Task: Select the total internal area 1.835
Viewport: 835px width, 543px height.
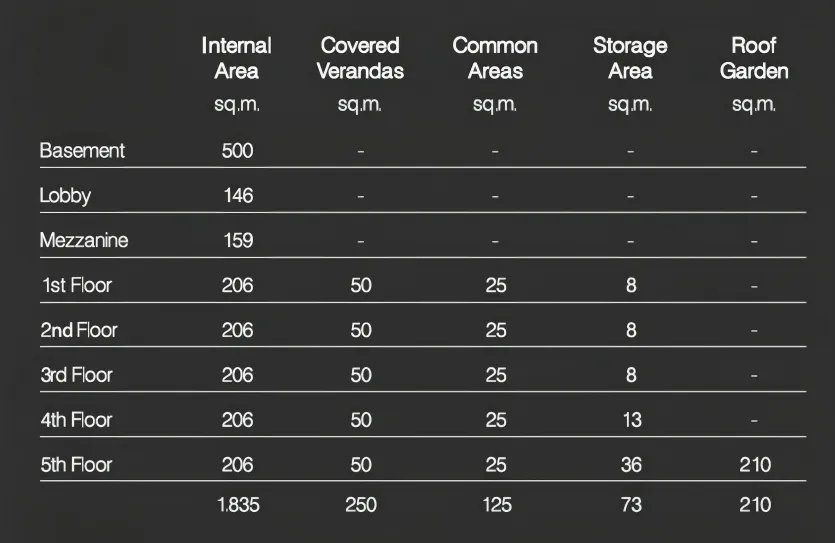Action: click(238, 506)
